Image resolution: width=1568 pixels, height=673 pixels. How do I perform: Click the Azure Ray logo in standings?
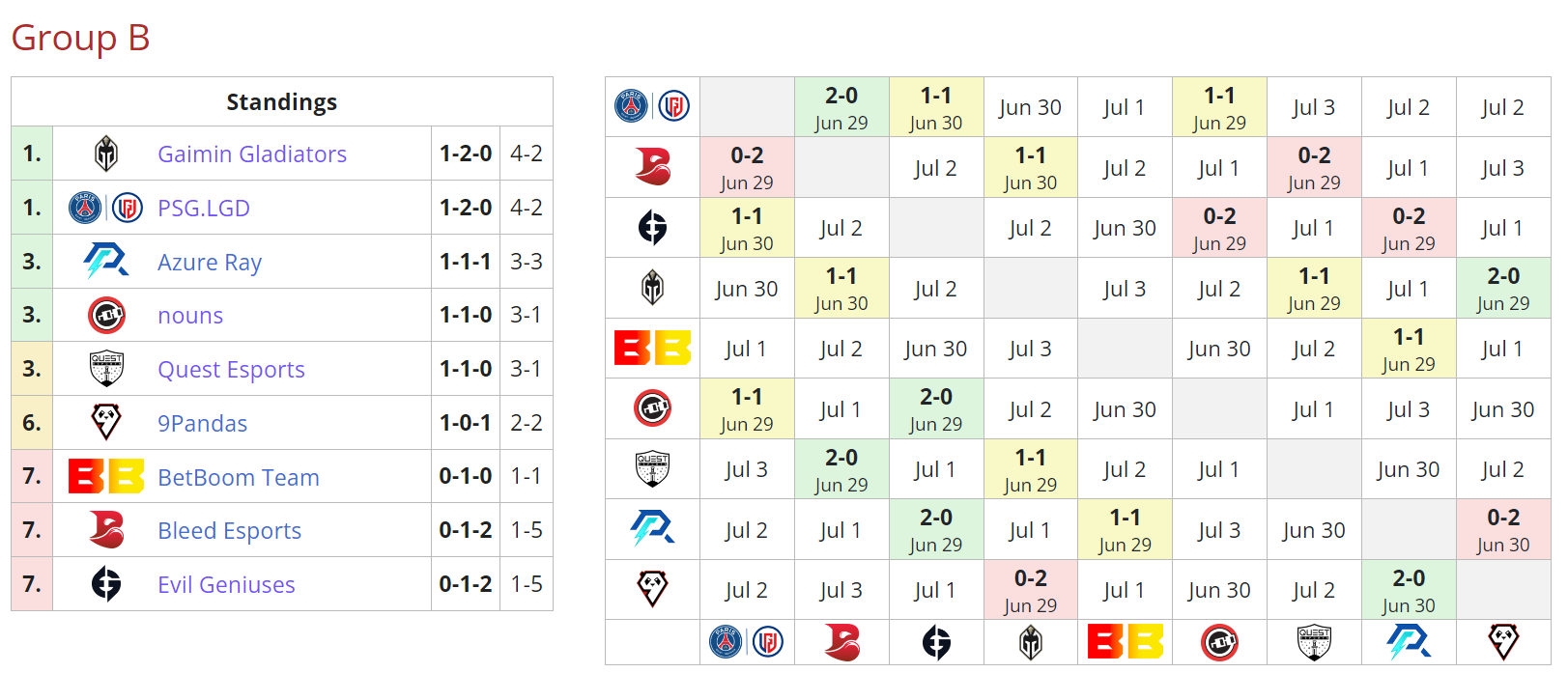tap(106, 262)
